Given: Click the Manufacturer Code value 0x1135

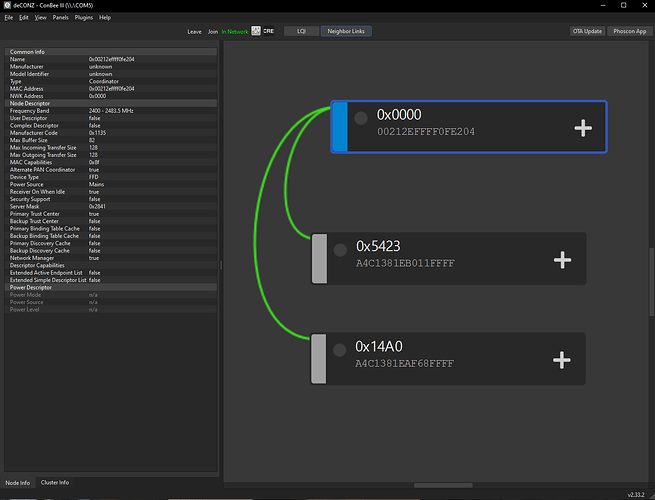Looking at the screenshot, I should [x=97, y=133].
